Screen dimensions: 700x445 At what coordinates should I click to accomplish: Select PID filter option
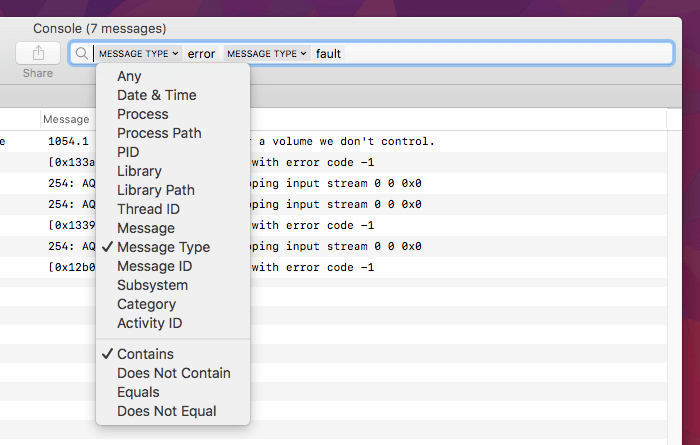[173, 152]
